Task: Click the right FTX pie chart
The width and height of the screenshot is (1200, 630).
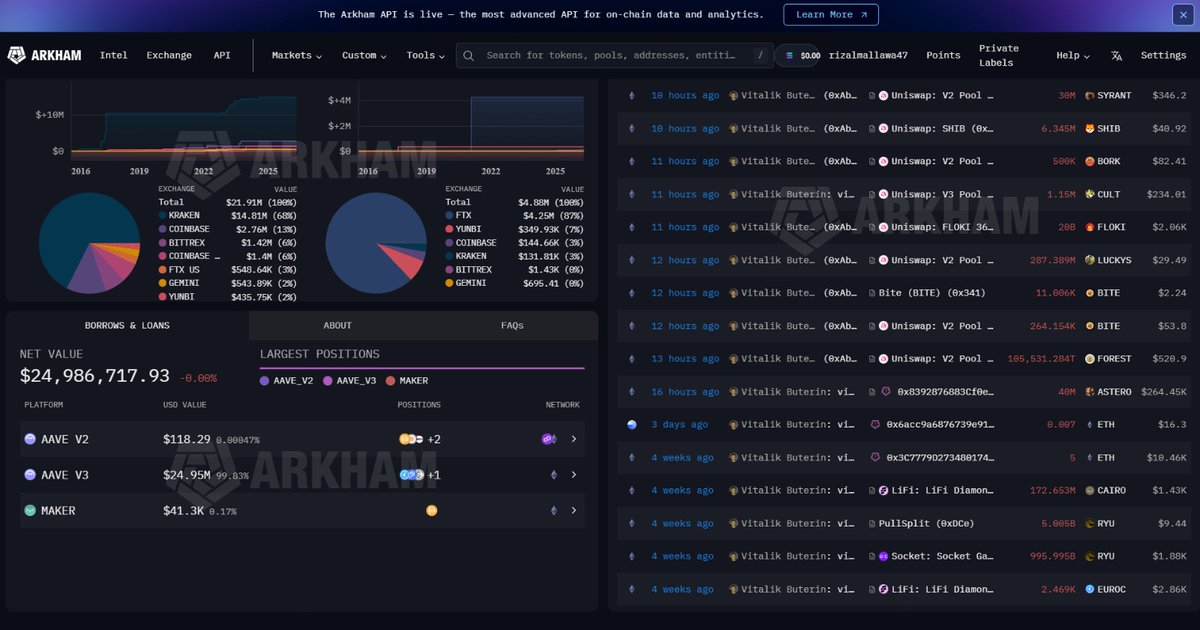Action: click(x=376, y=243)
